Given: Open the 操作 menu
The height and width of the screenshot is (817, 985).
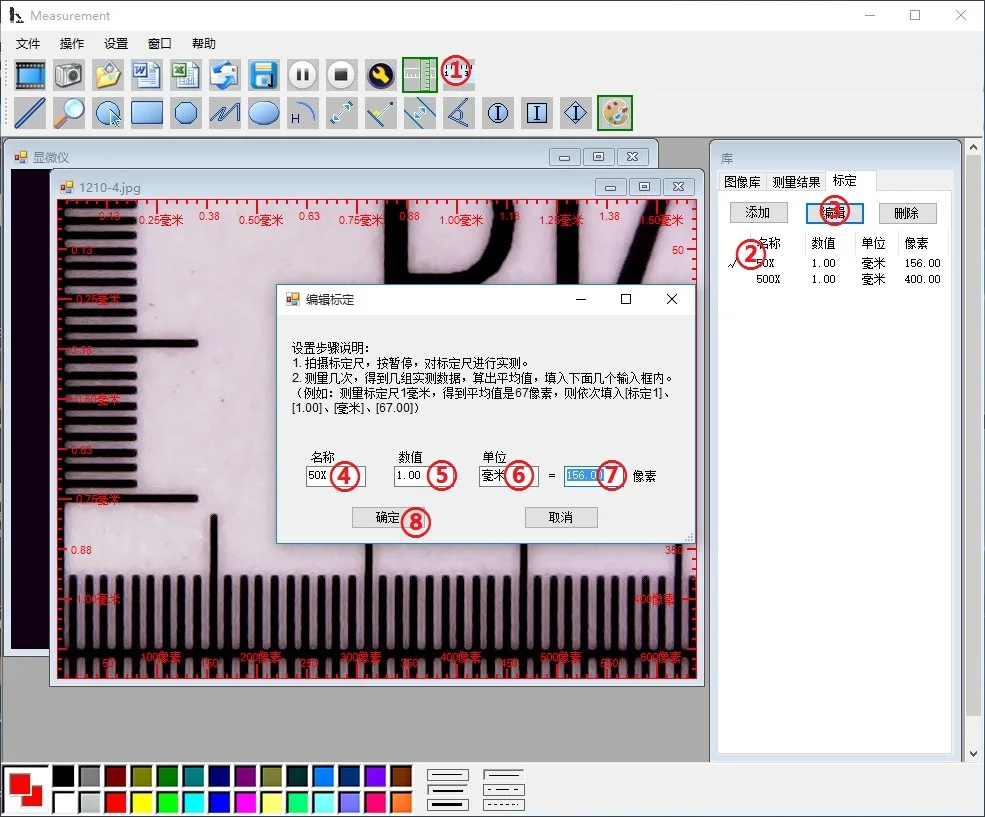Looking at the screenshot, I should 72,43.
